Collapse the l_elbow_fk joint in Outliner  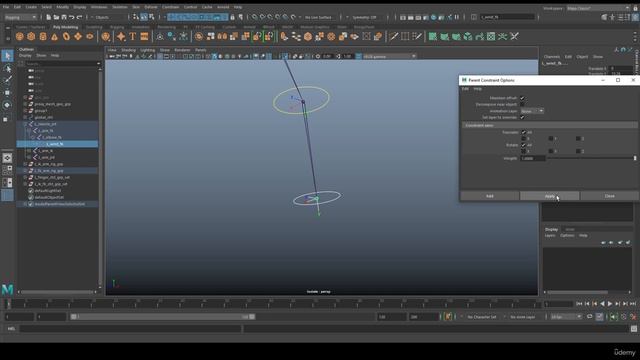click(x=33, y=138)
